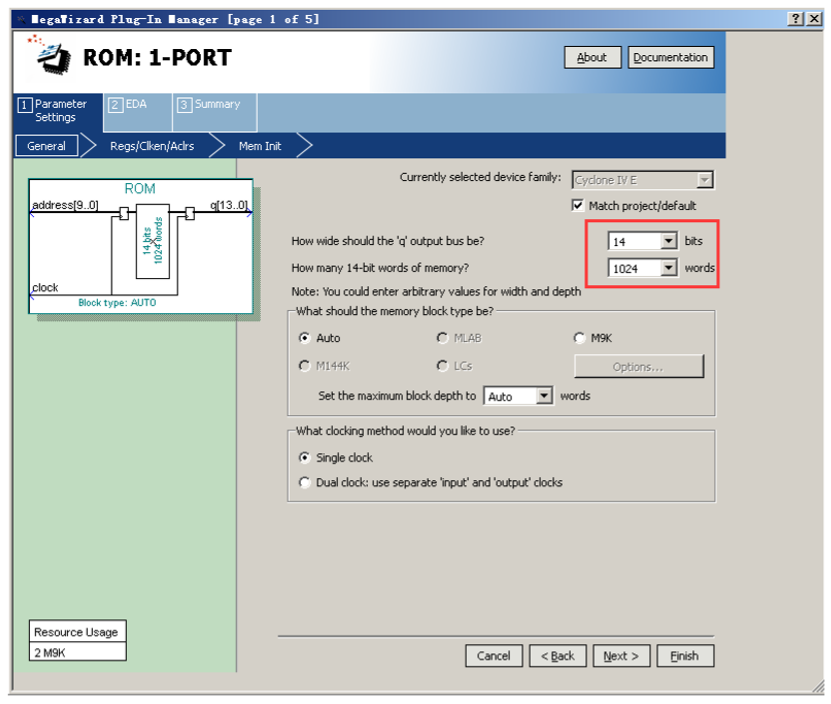This screenshot has height=704, width=831.
Task: Go to the Mem Init sub-page
Action: point(260,146)
